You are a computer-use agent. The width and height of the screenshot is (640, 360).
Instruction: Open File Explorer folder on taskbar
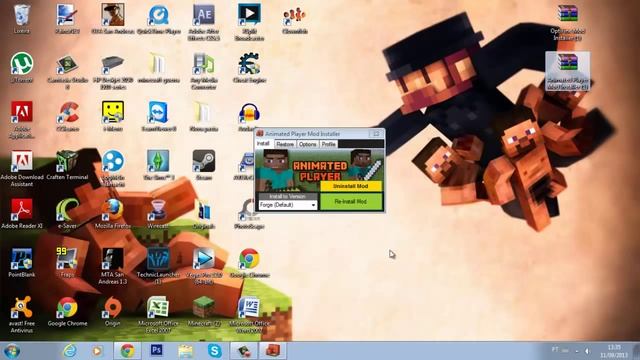coord(185,351)
